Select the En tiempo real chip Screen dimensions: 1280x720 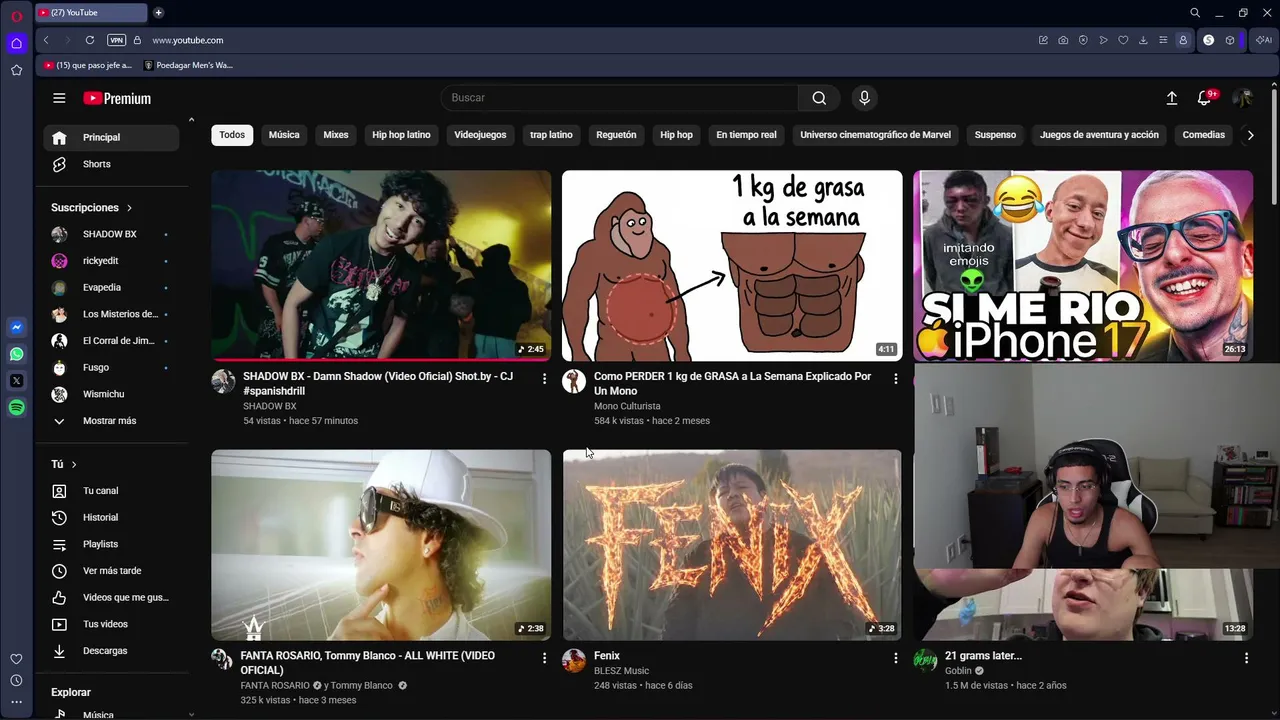(x=746, y=135)
